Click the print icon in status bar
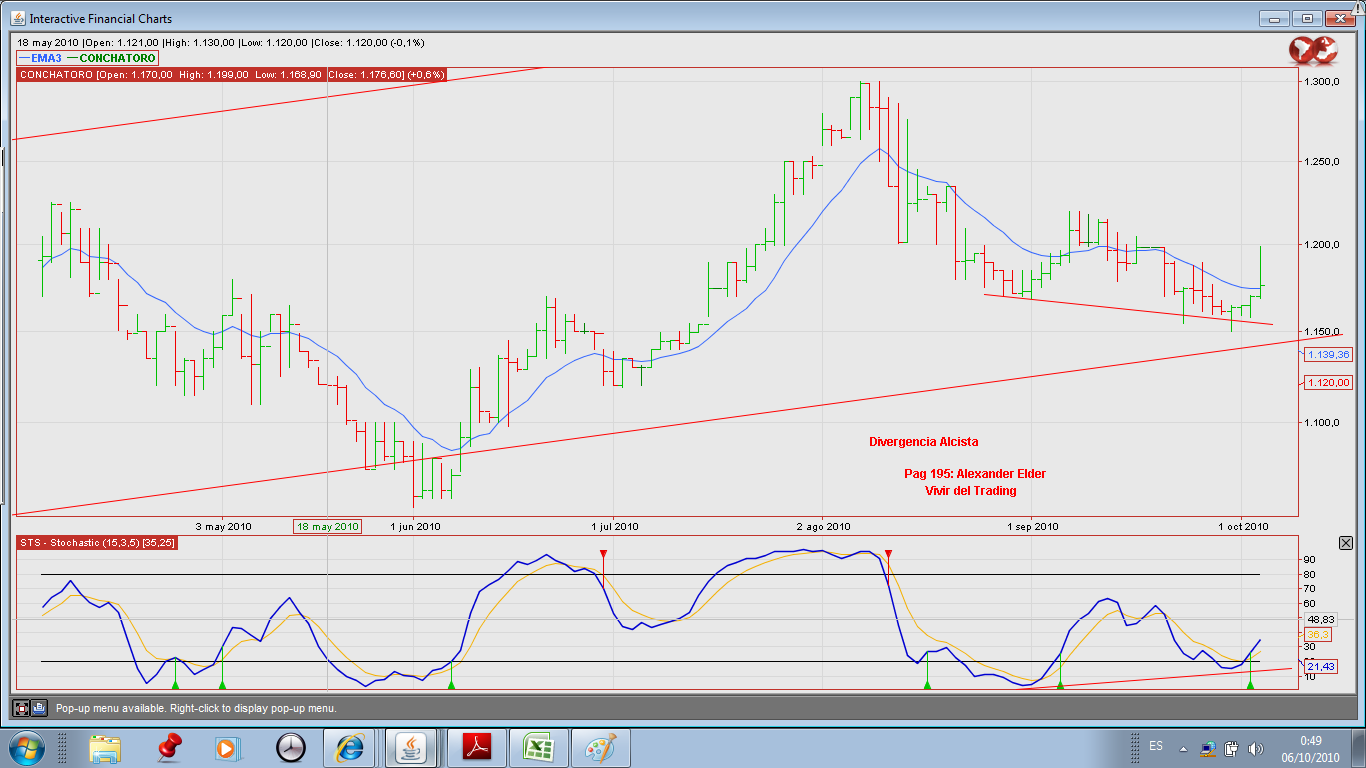This screenshot has width=1366, height=768. tap(39, 708)
